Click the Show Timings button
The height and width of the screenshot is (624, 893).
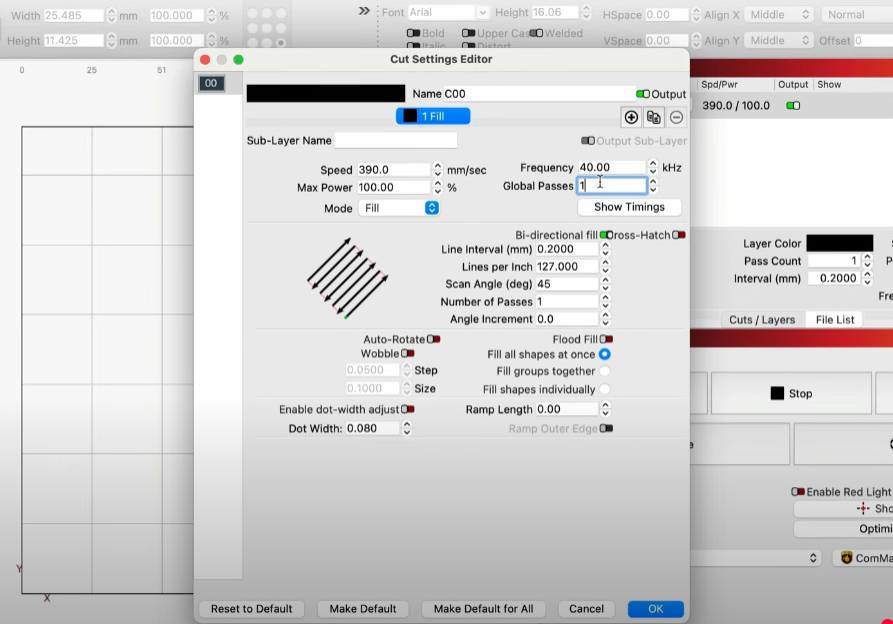coord(629,207)
